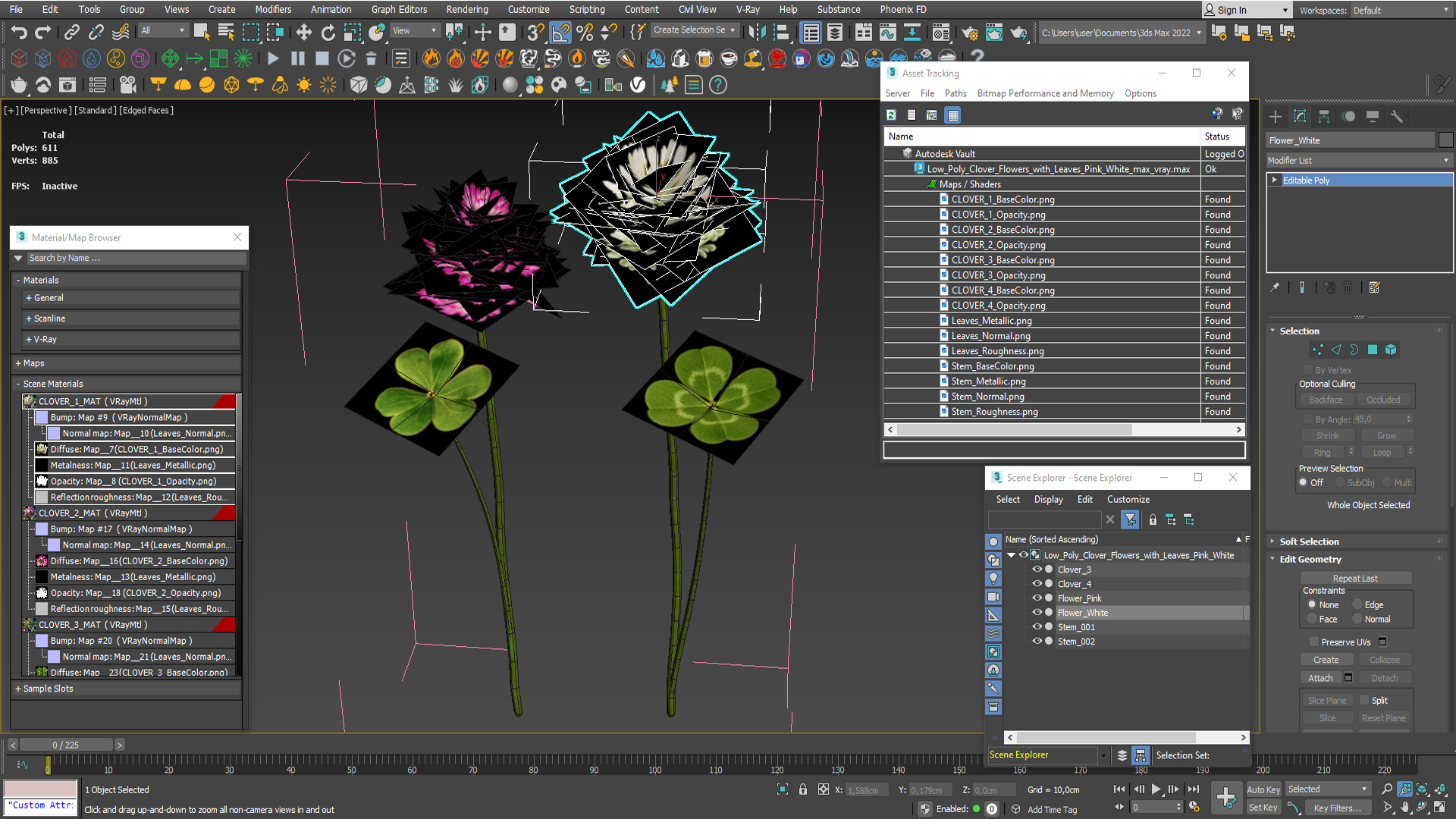Collapse the Low_Poly_Clover_Flowers scene tree node
1456x819 pixels.
coord(1011,555)
